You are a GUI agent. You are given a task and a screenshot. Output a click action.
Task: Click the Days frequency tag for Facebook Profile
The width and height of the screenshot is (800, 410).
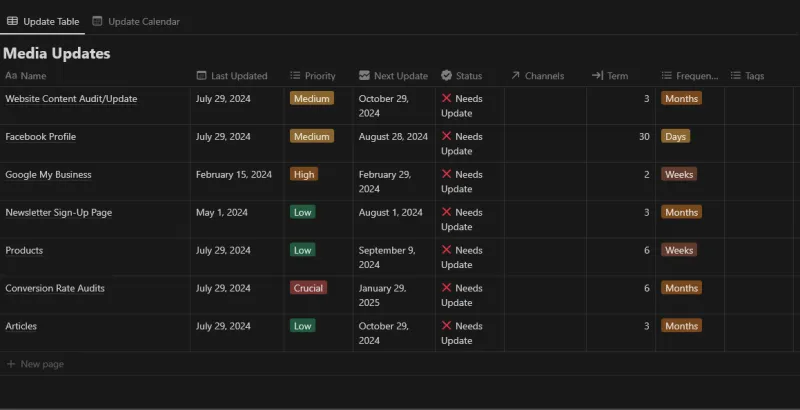676,136
